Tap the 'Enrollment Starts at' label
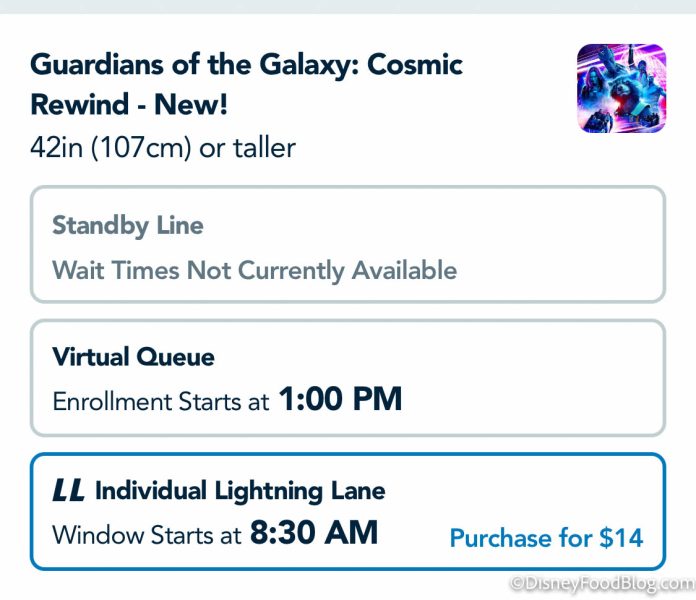This screenshot has width=696, height=600. 160,402
